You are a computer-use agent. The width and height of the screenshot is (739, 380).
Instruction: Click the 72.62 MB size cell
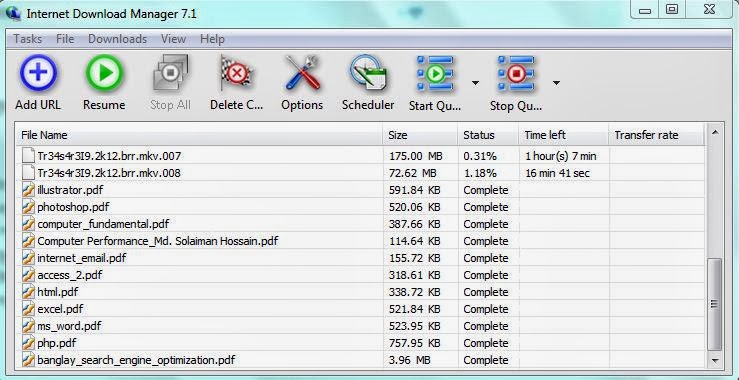(x=413, y=173)
